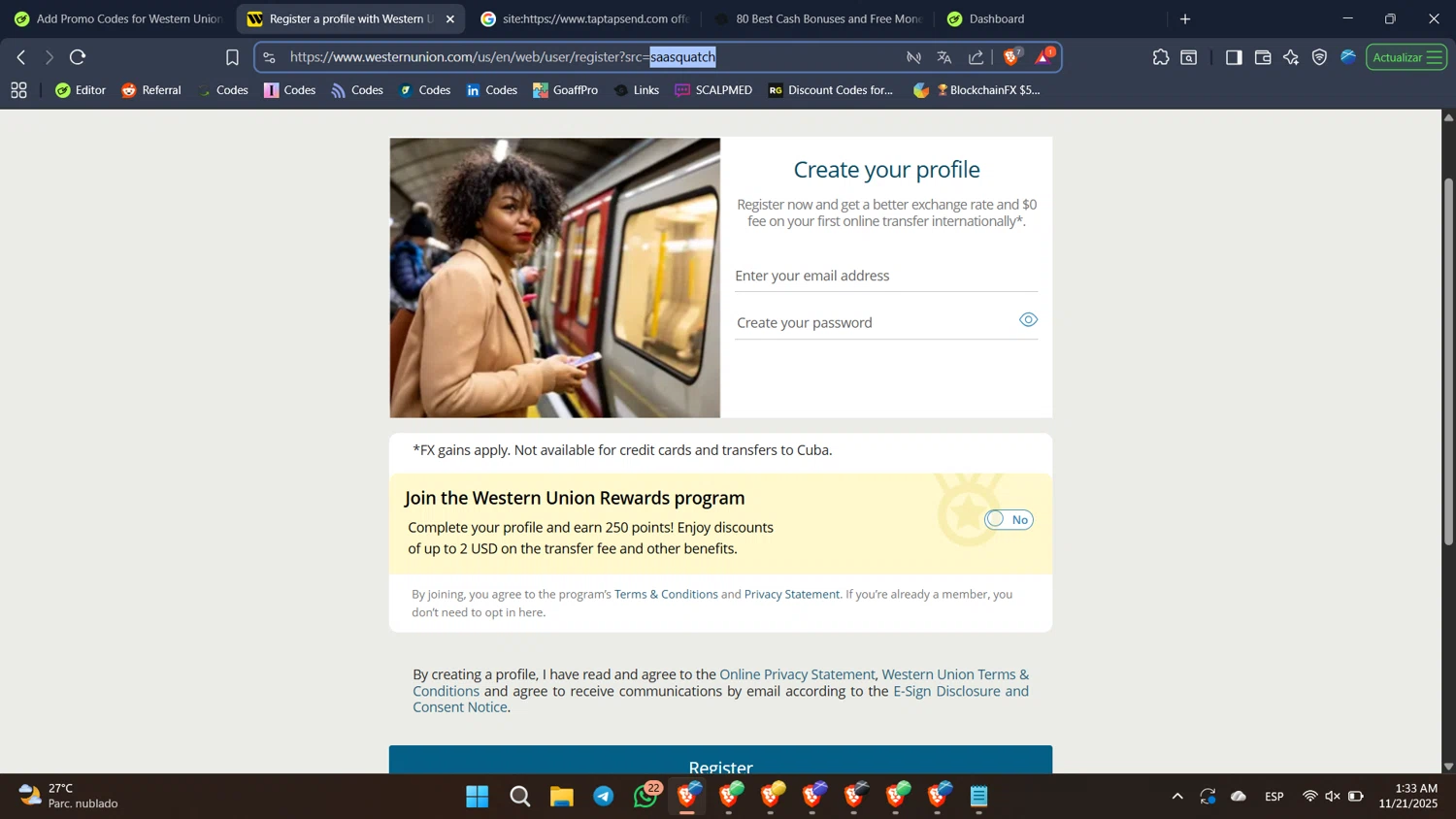This screenshot has height=819, width=1456.
Task: Click the email address field
Action: point(886,276)
